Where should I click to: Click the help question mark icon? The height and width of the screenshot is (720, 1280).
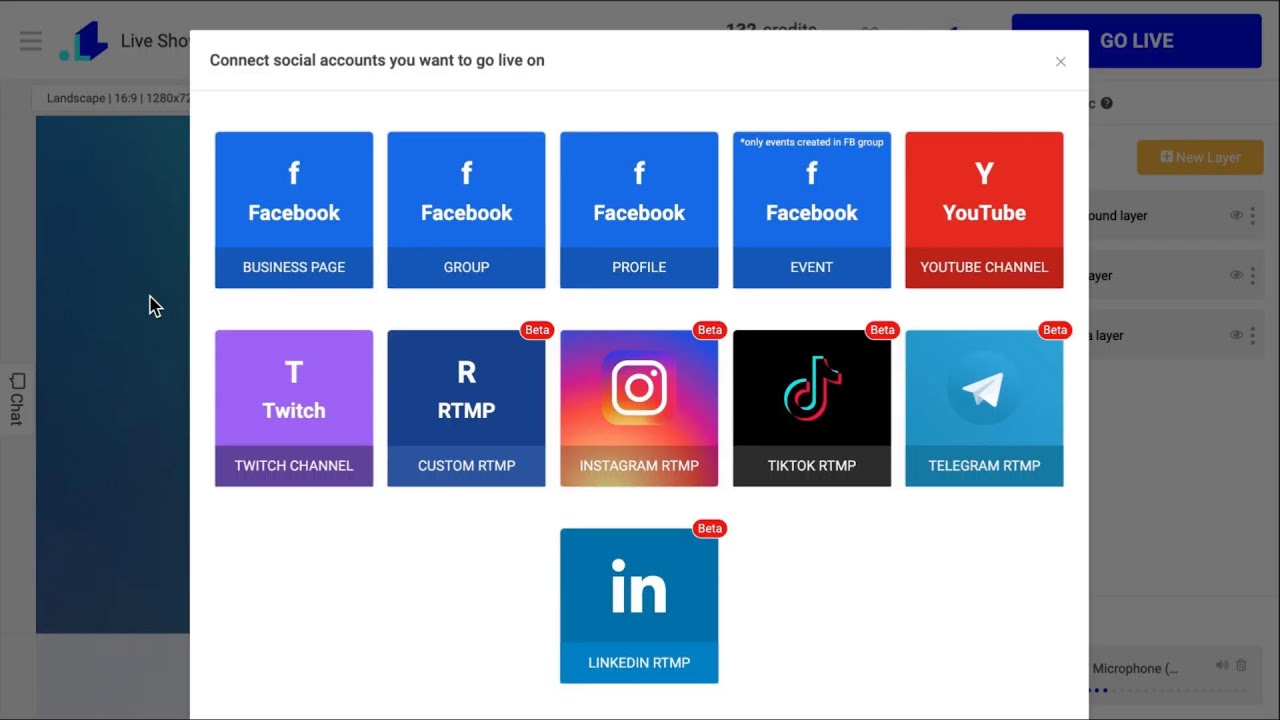pos(1107,103)
